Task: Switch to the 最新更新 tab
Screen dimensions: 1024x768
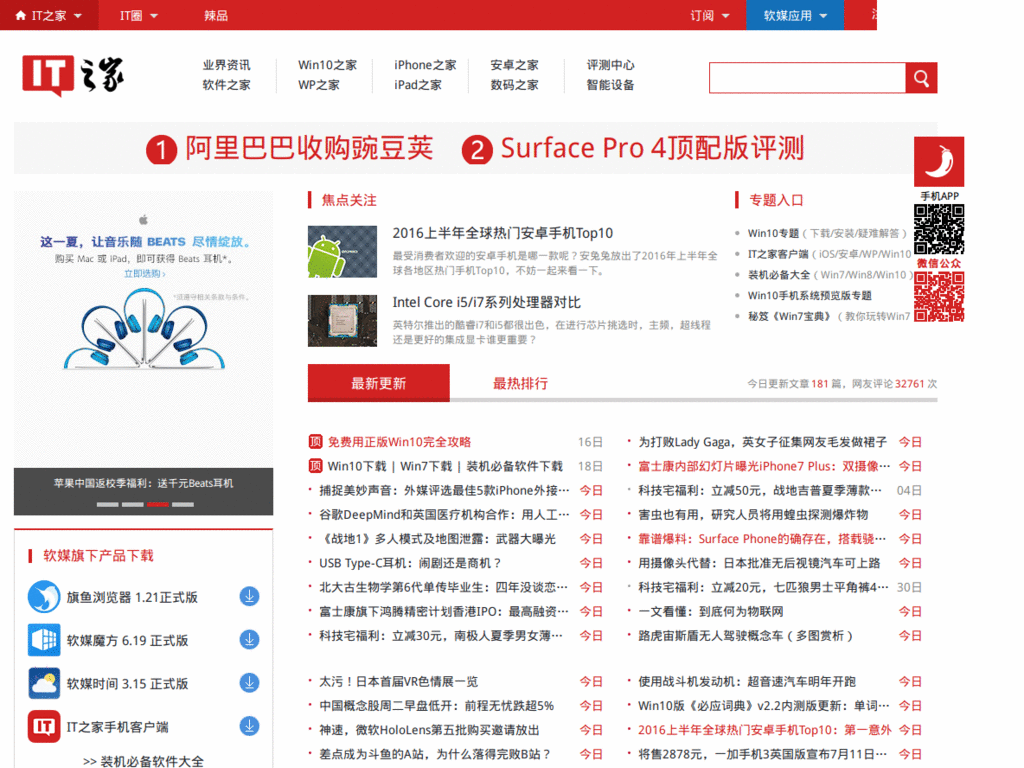Action: pyautogui.click(x=379, y=383)
